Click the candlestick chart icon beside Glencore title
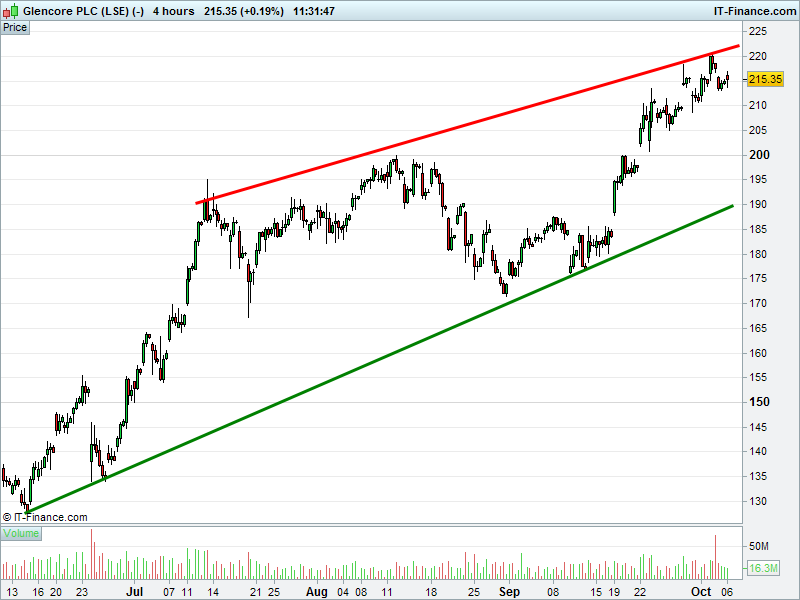This screenshot has width=800, height=600. tap(10, 11)
